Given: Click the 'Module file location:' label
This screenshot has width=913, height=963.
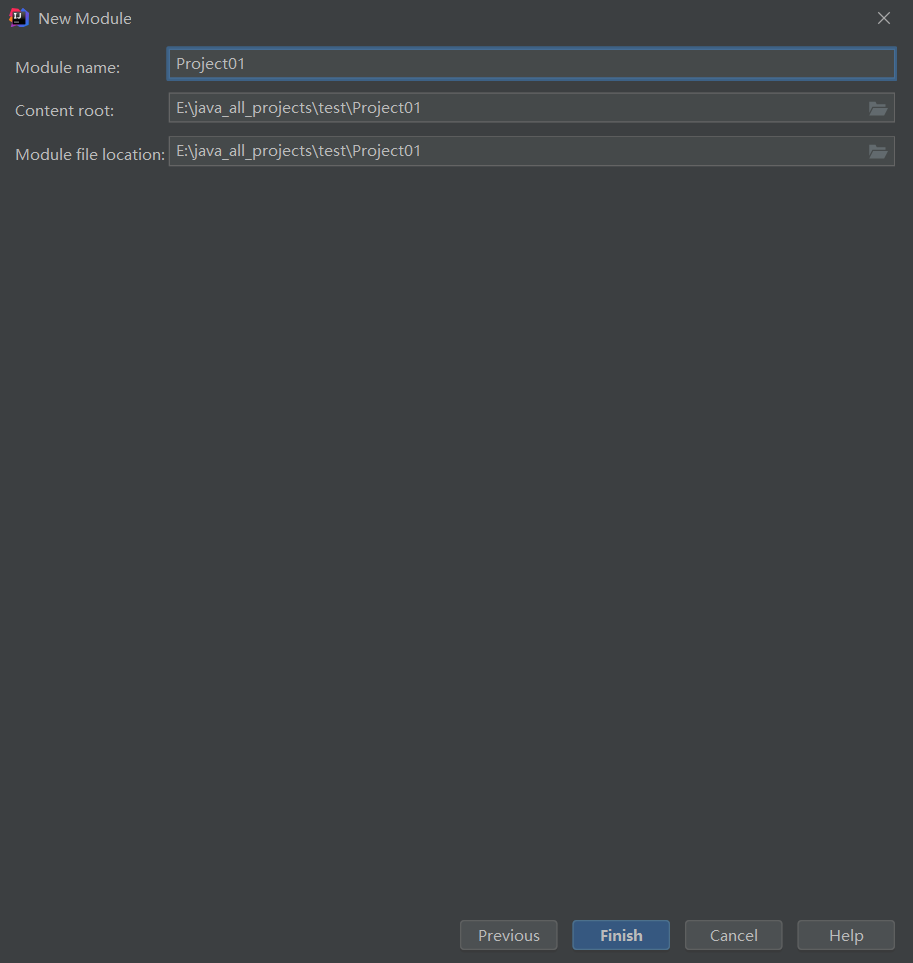Looking at the screenshot, I should click(90, 155).
